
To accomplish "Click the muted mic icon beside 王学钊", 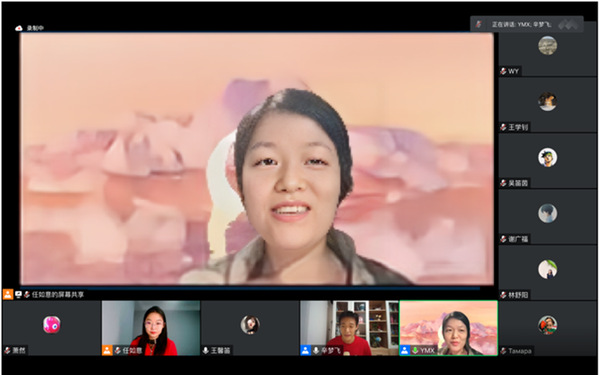I will click(x=503, y=127).
